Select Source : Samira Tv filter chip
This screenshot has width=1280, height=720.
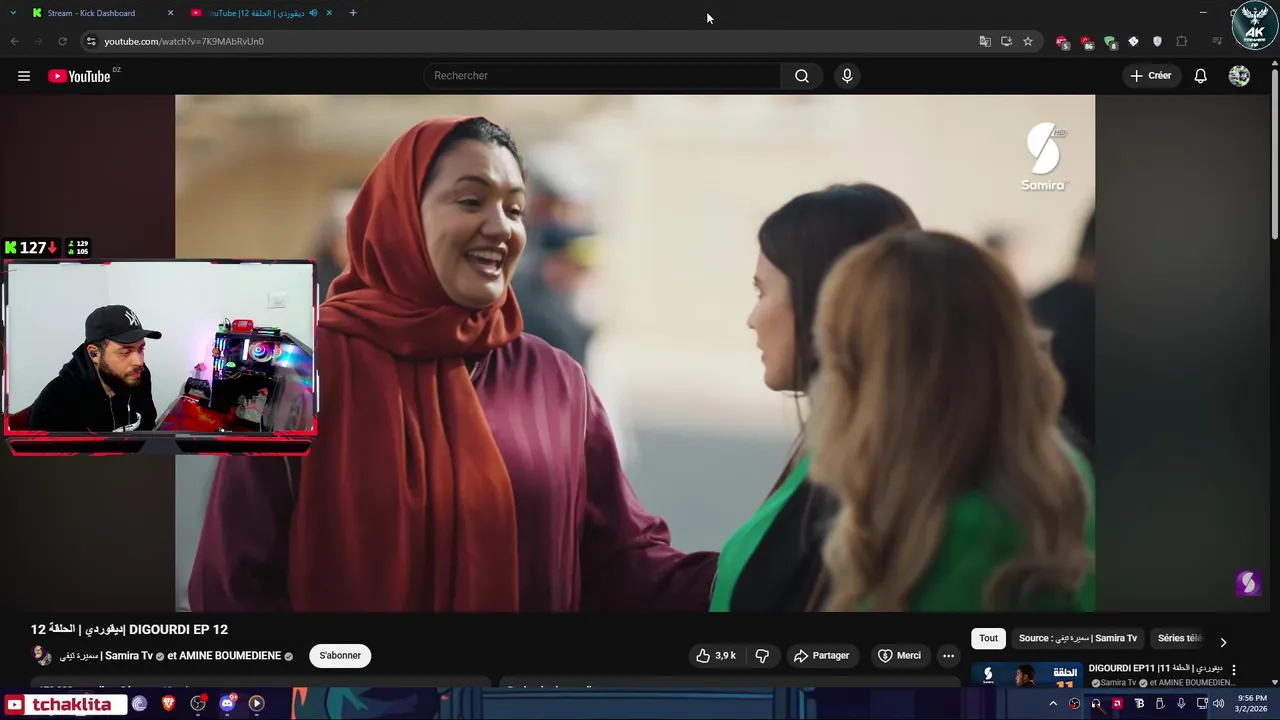click(x=1078, y=638)
